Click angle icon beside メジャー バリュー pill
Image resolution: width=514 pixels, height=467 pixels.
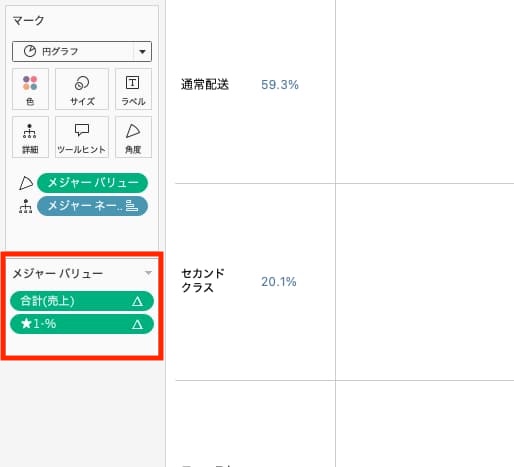click(x=26, y=183)
